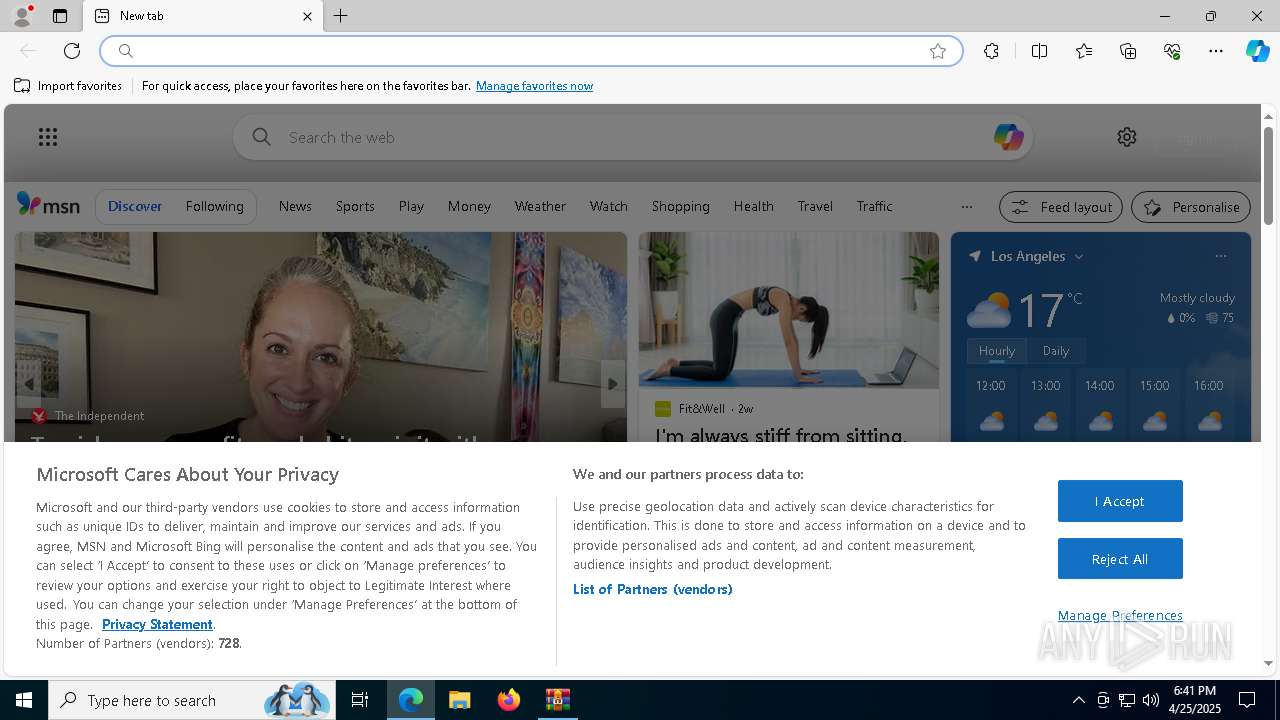1280x720 pixels.
Task: Open the Extensions puzzle icon
Action: coord(991,51)
